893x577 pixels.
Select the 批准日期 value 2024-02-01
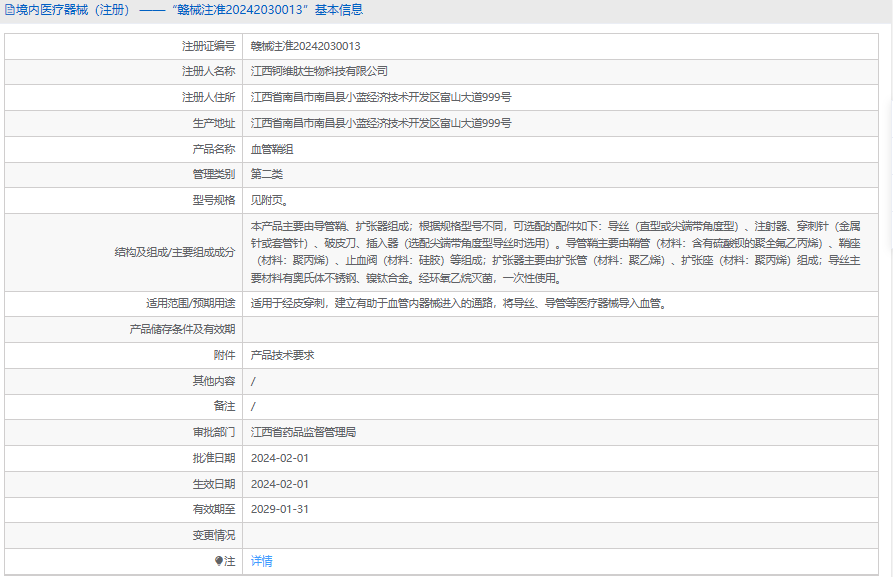pyautogui.click(x=280, y=458)
